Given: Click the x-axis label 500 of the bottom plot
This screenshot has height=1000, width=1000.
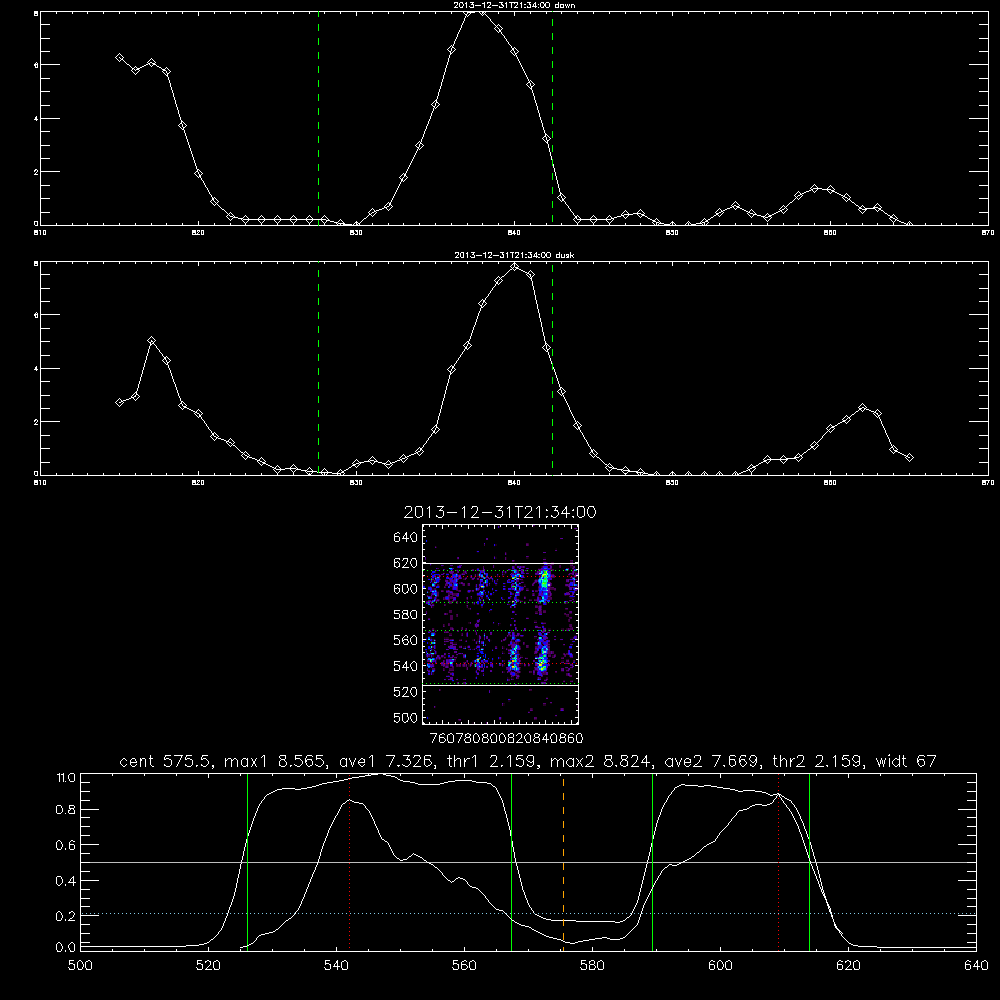Looking at the screenshot, I should pos(80,966).
